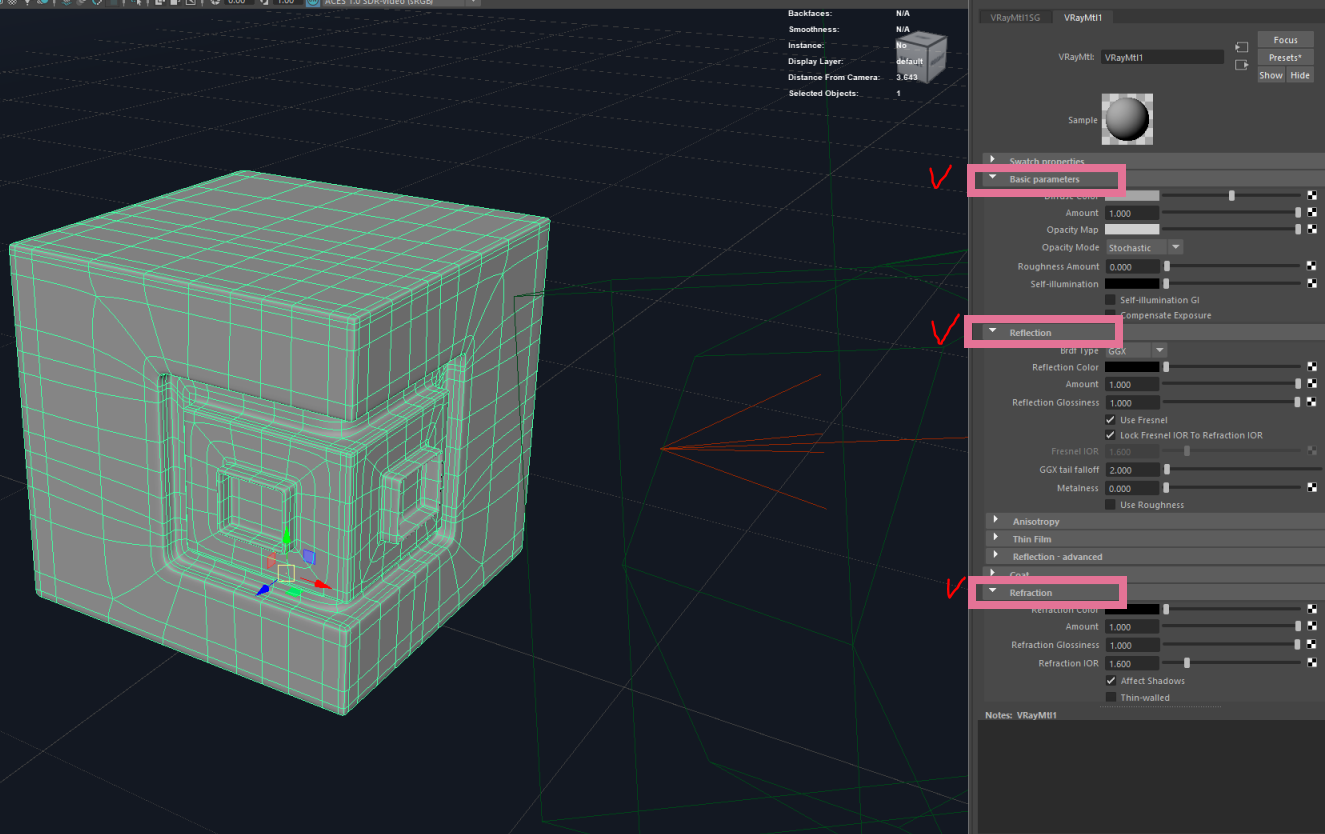
Task: Open the Reflection Color swatch
Action: click(1132, 368)
